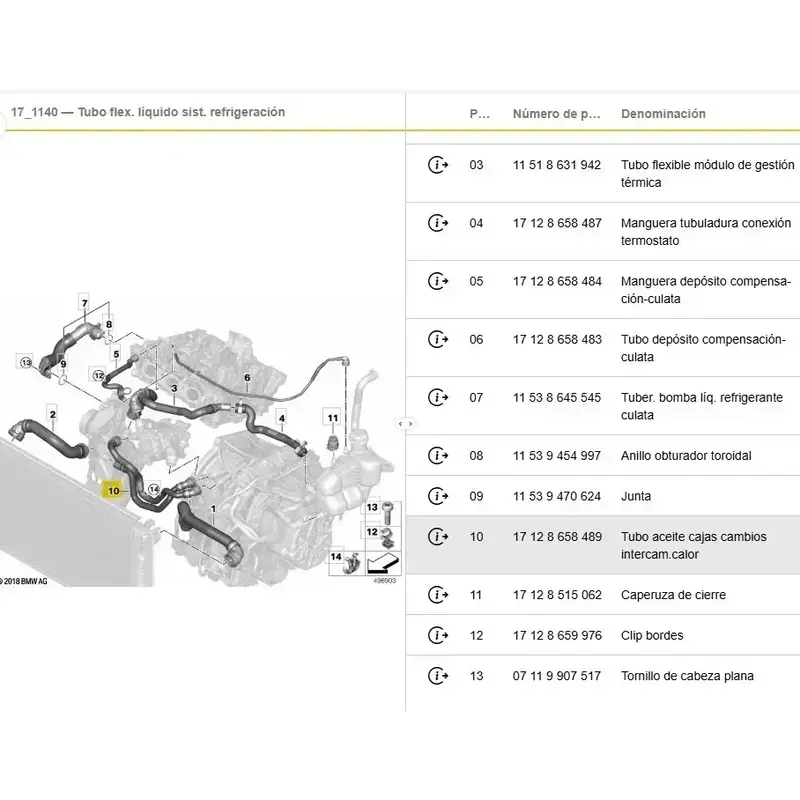Image resolution: width=800 pixels, height=800 pixels.
Task: Click part number 11 51 8 631 942
Action: [x=557, y=165]
